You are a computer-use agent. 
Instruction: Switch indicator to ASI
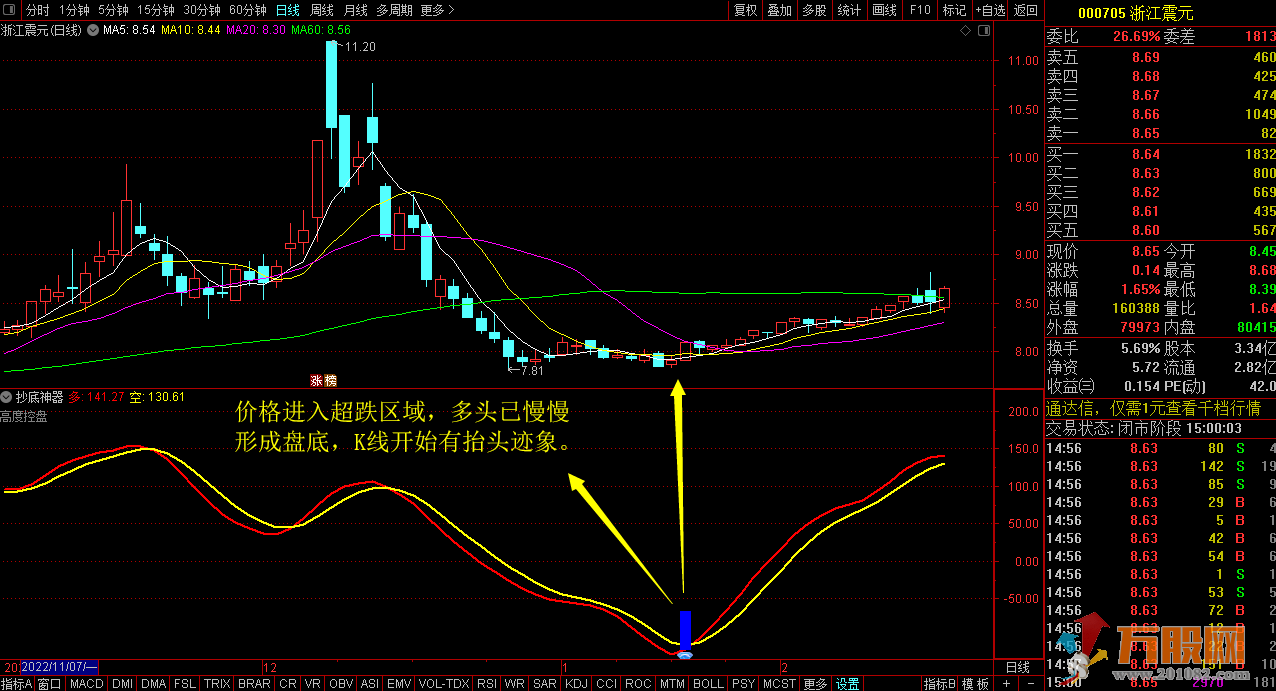click(x=369, y=684)
